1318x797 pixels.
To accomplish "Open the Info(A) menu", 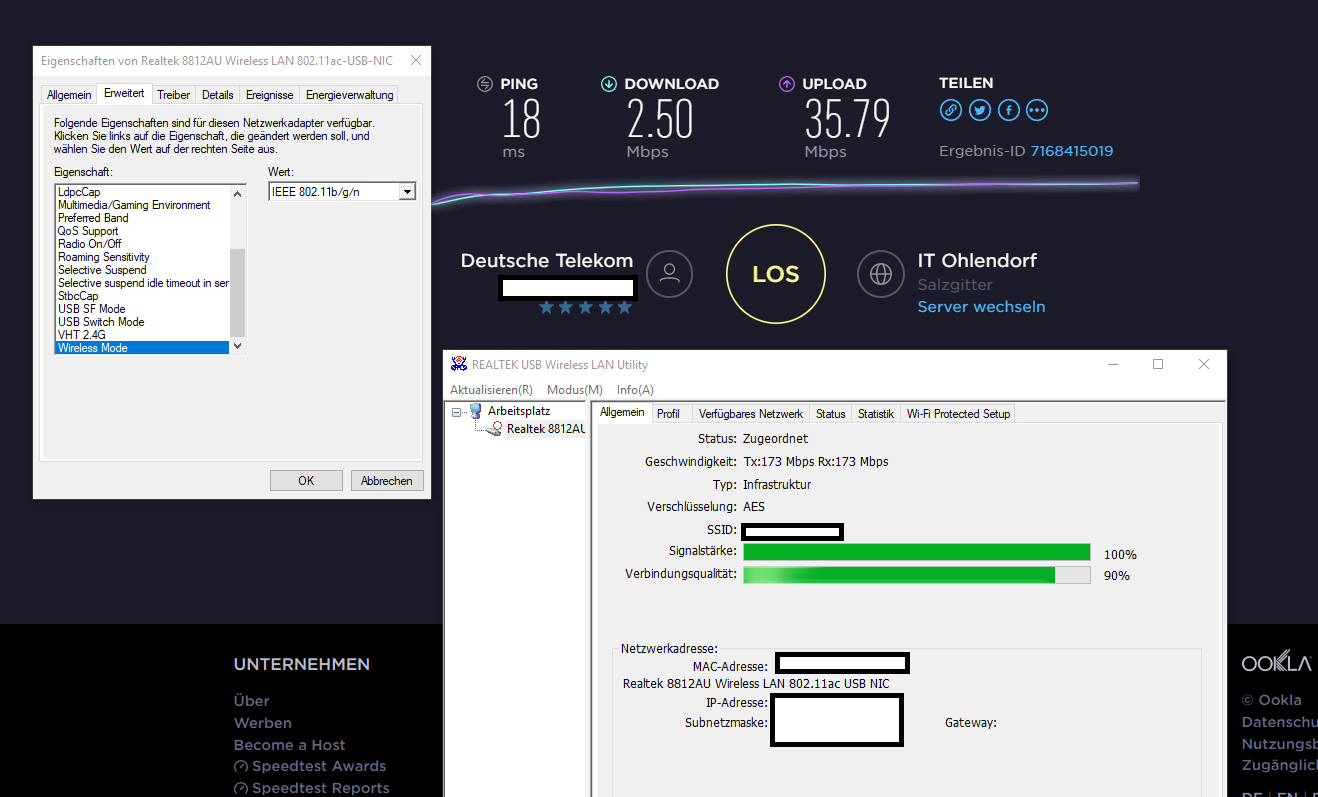I will pos(635,390).
